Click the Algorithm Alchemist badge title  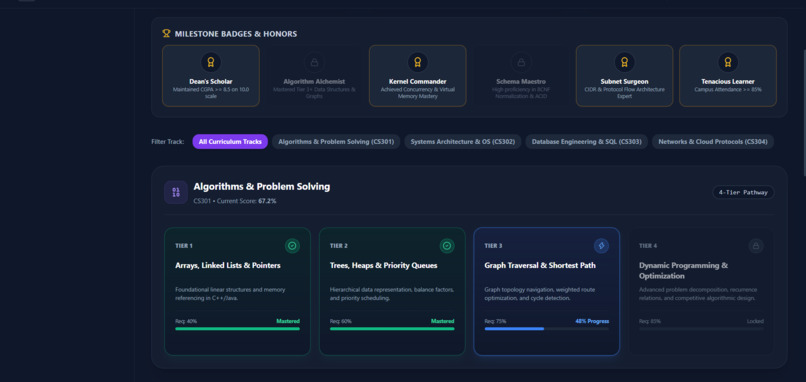314,81
